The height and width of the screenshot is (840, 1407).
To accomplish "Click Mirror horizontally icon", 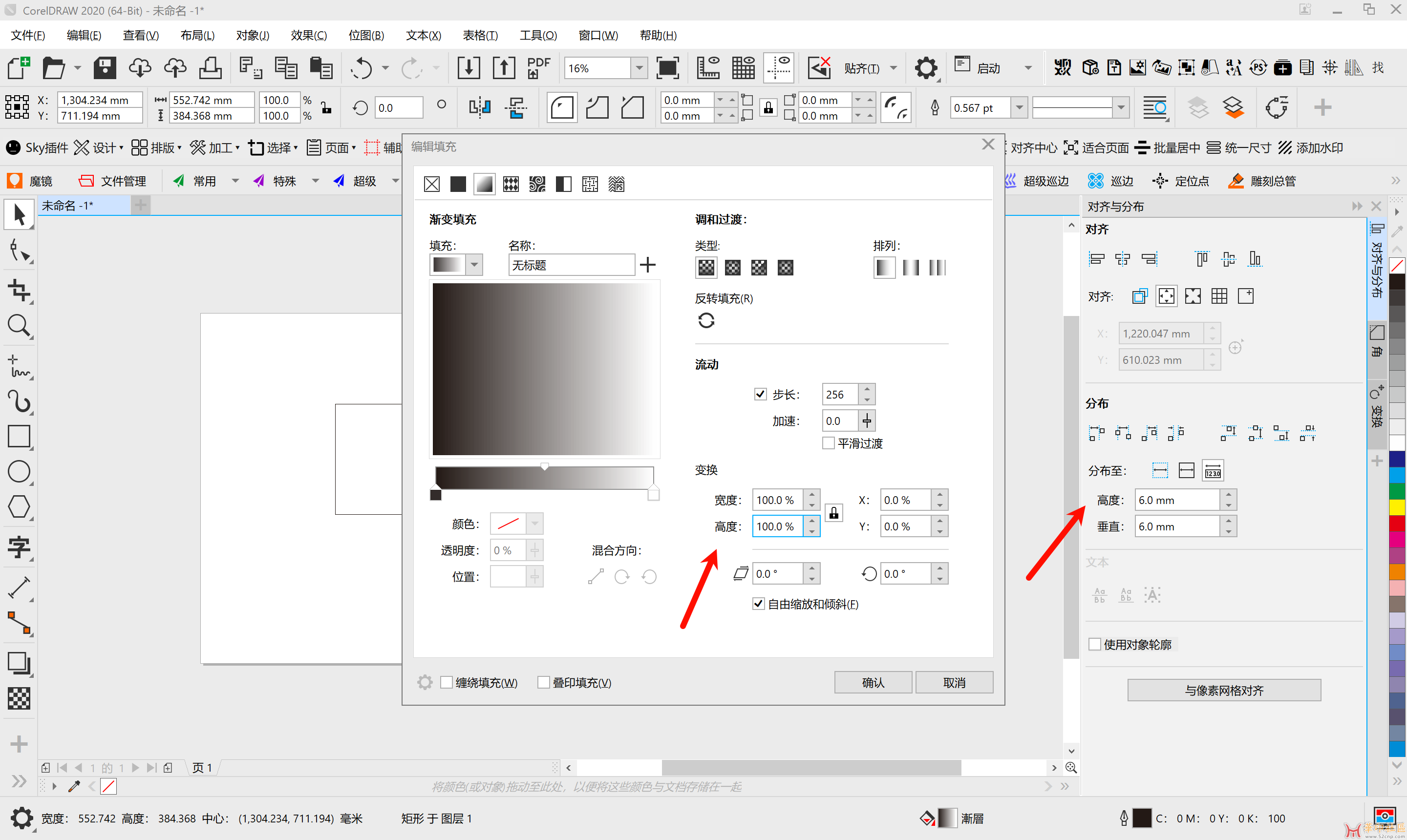I will tap(479, 107).
